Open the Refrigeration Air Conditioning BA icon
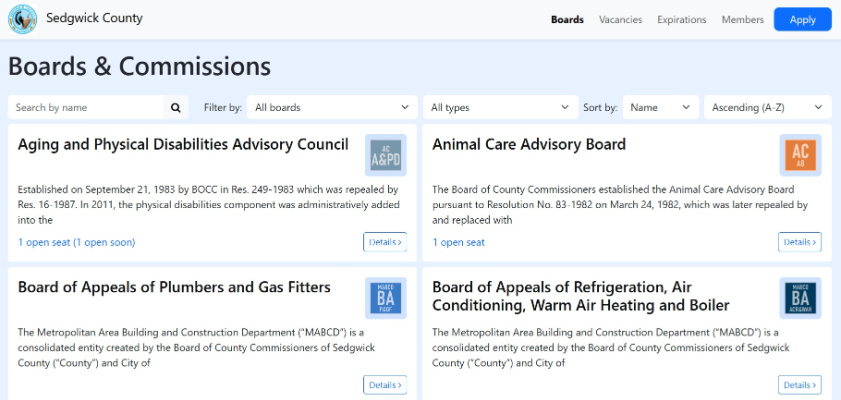The height and width of the screenshot is (400, 841). point(800,298)
